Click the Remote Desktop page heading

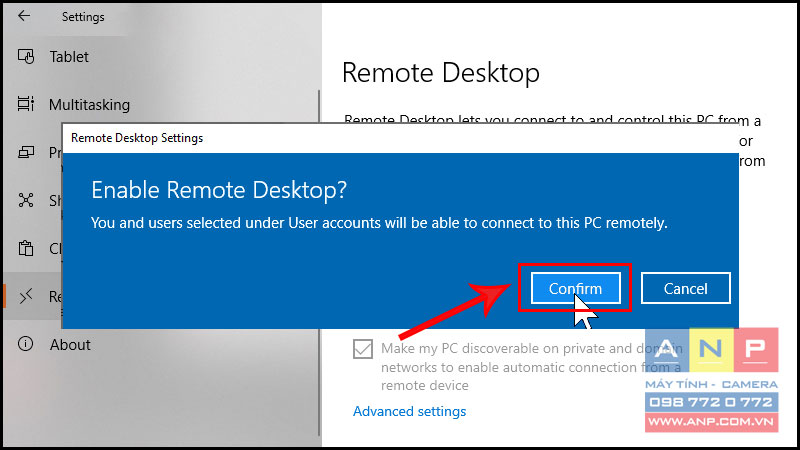click(x=441, y=72)
